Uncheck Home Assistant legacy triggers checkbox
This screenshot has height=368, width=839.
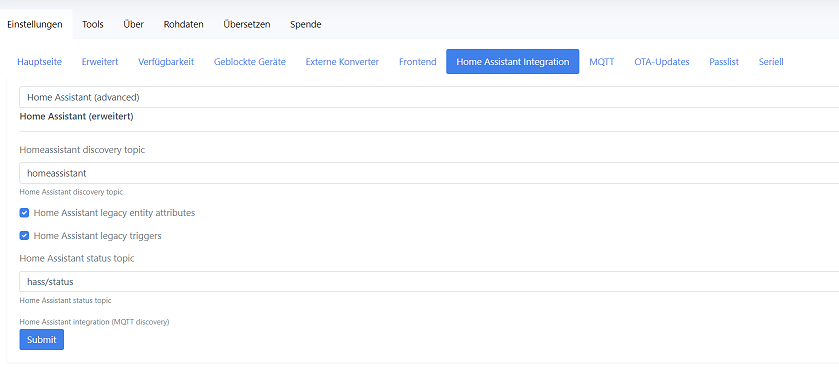(x=24, y=236)
